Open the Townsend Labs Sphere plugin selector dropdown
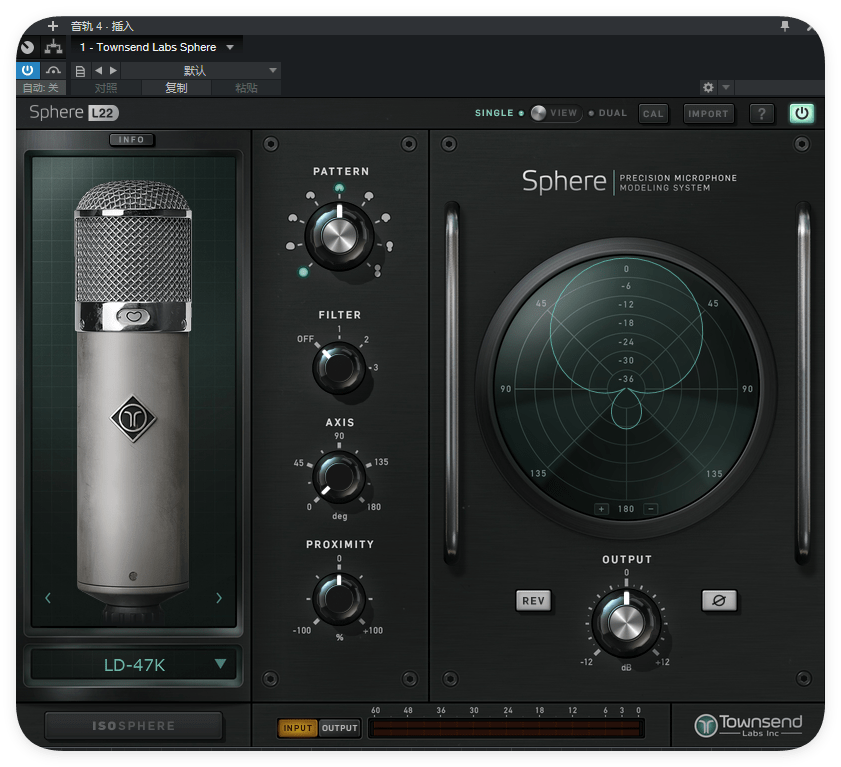 pyautogui.click(x=157, y=47)
